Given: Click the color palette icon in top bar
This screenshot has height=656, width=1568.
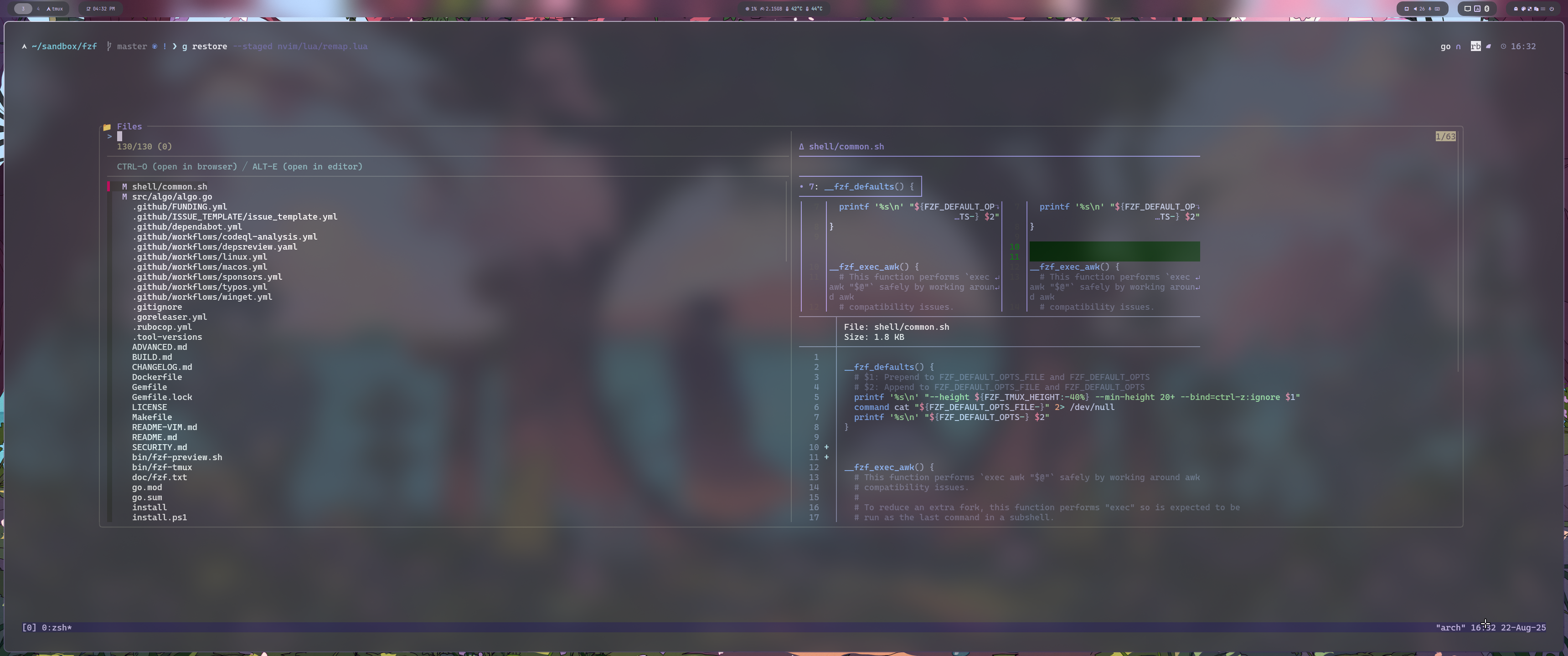Looking at the screenshot, I should [x=1524, y=9].
